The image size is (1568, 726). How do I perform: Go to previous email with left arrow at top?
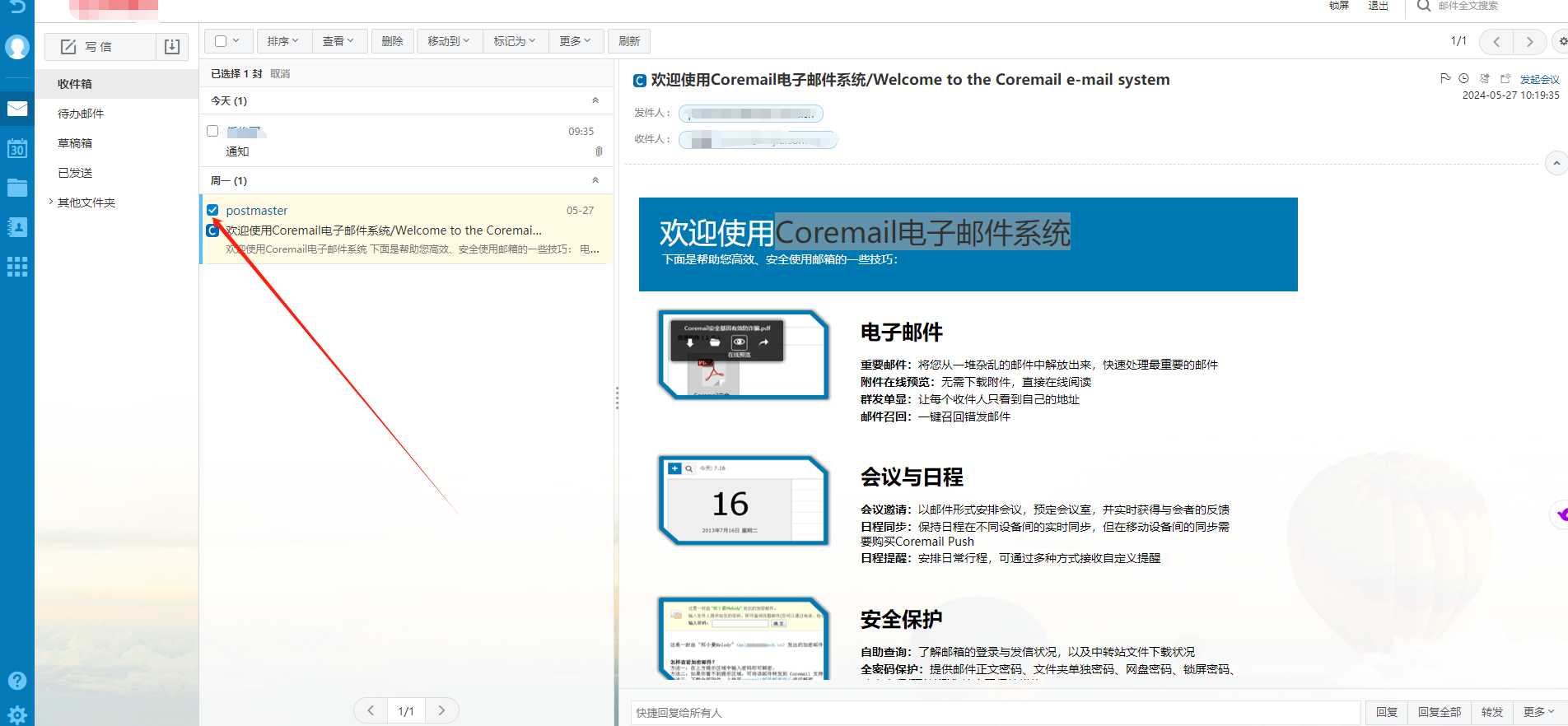click(x=1496, y=41)
